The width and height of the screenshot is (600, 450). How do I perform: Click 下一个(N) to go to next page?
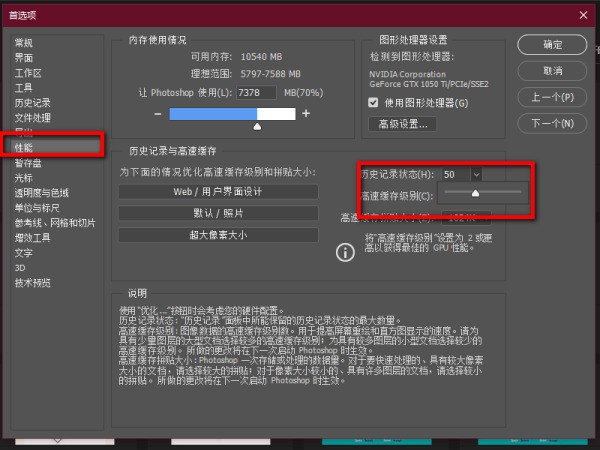tap(552, 124)
